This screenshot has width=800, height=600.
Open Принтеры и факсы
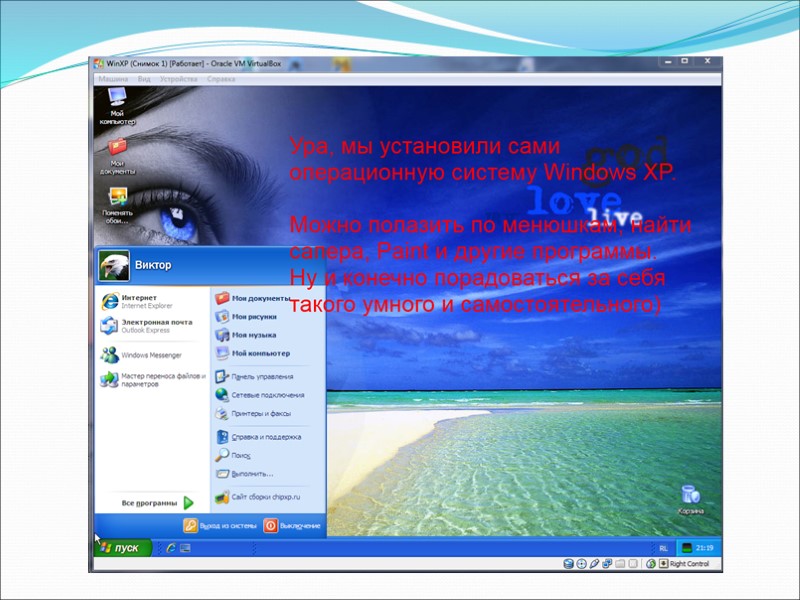click(253, 413)
